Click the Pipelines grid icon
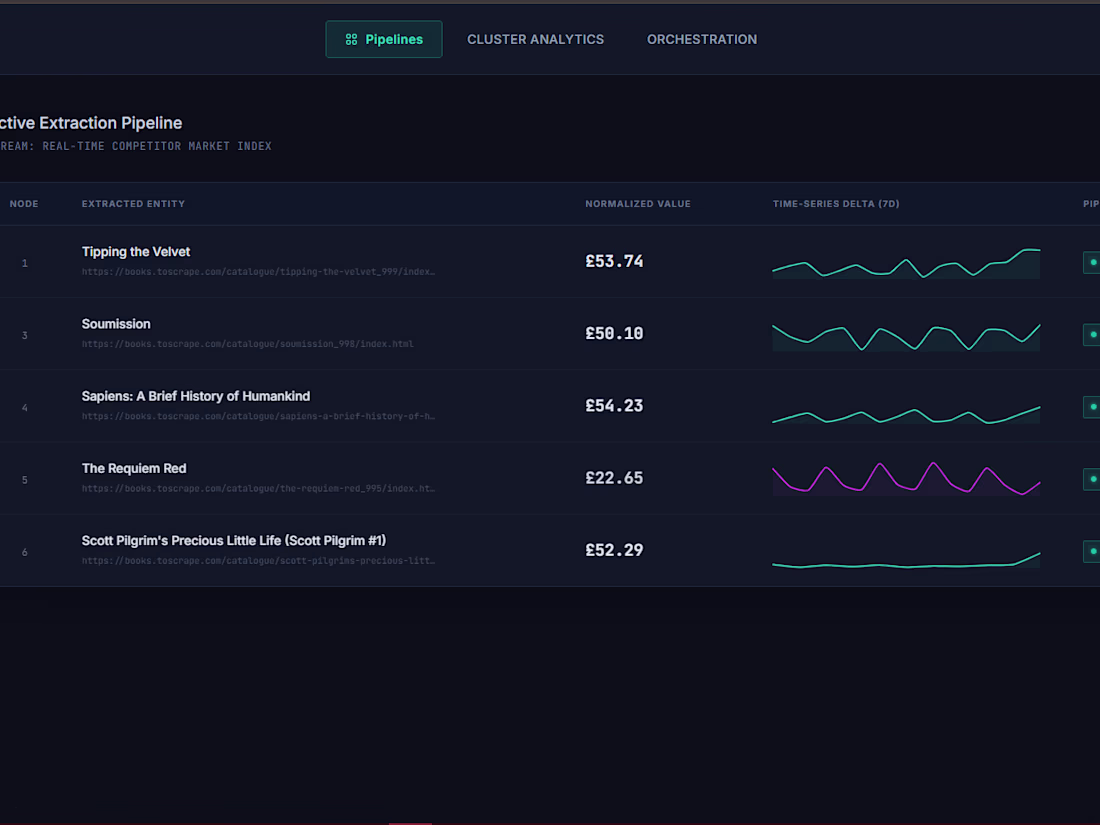Viewport: 1100px width, 825px height. [351, 39]
